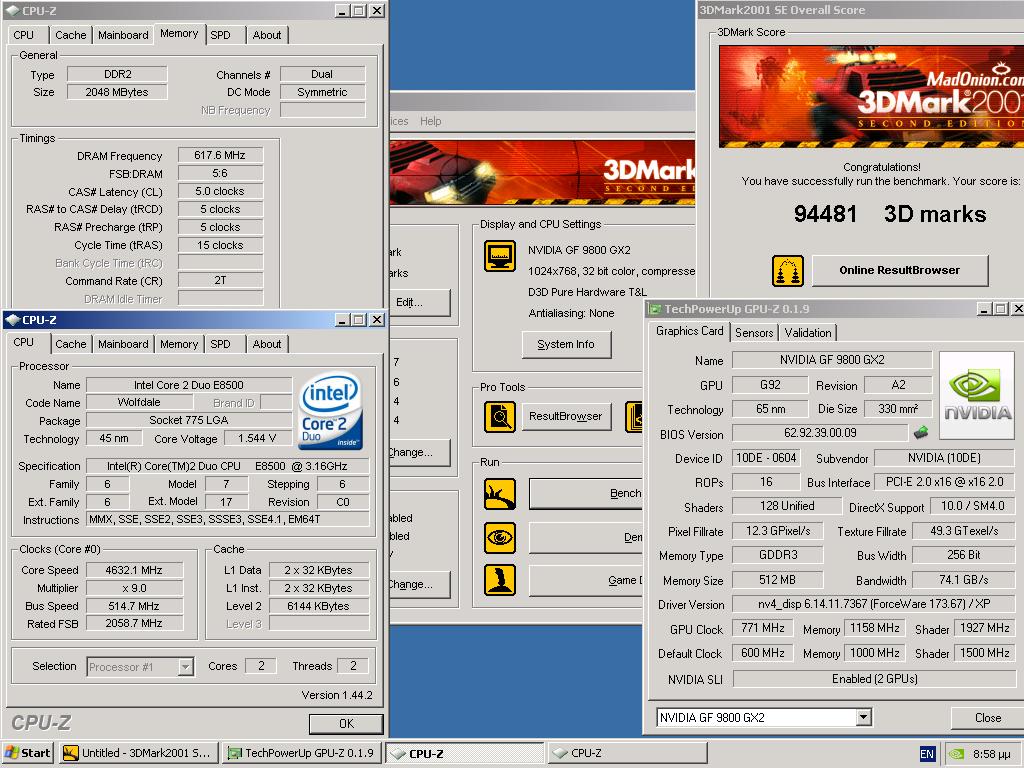Image resolution: width=1024 pixels, height=768 pixels.
Task: Click the NVIDIA tray icon near the clock
Action: coord(956,754)
